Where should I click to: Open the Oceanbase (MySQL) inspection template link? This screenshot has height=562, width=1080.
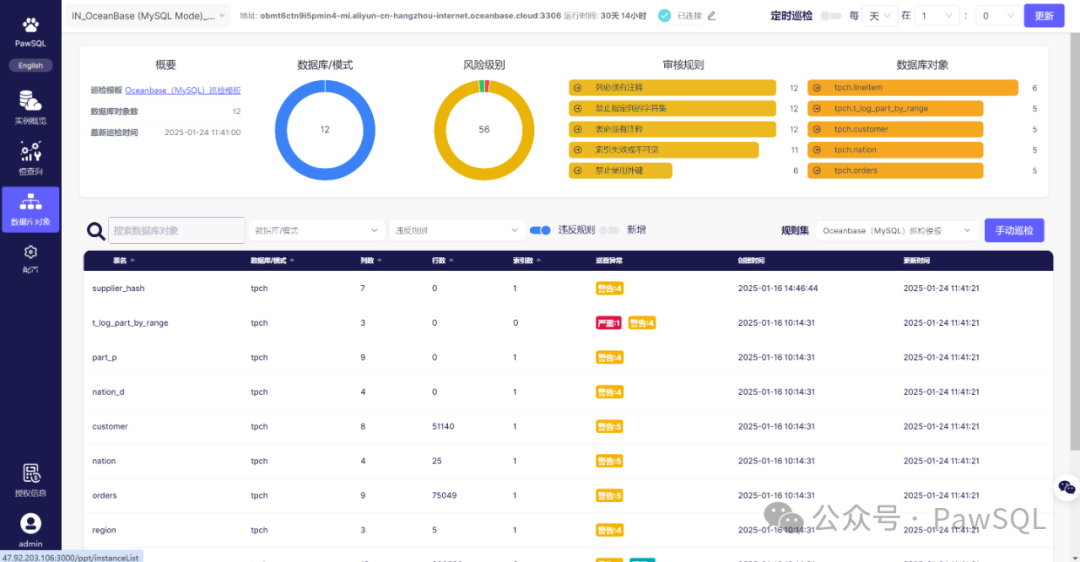[x=183, y=90]
